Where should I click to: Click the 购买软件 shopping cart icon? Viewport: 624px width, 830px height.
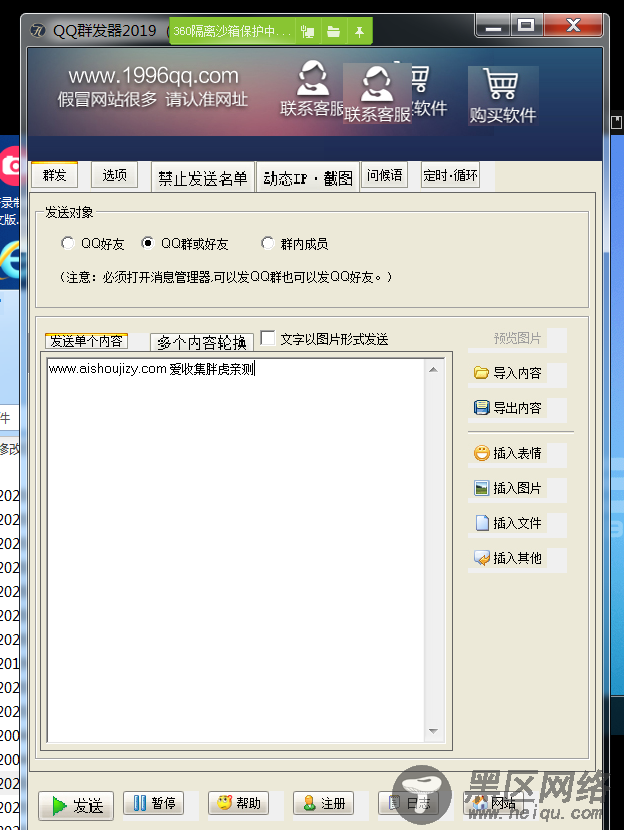click(503, 95)
